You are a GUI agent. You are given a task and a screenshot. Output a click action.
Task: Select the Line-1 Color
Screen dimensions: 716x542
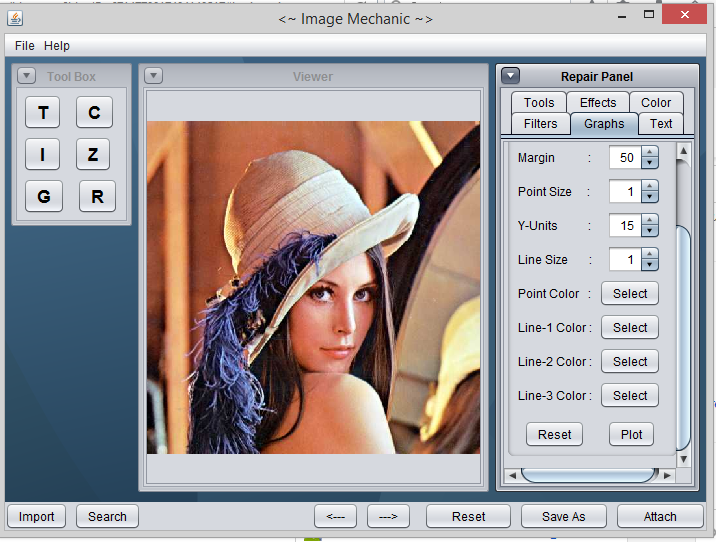(x=630, y=327)
